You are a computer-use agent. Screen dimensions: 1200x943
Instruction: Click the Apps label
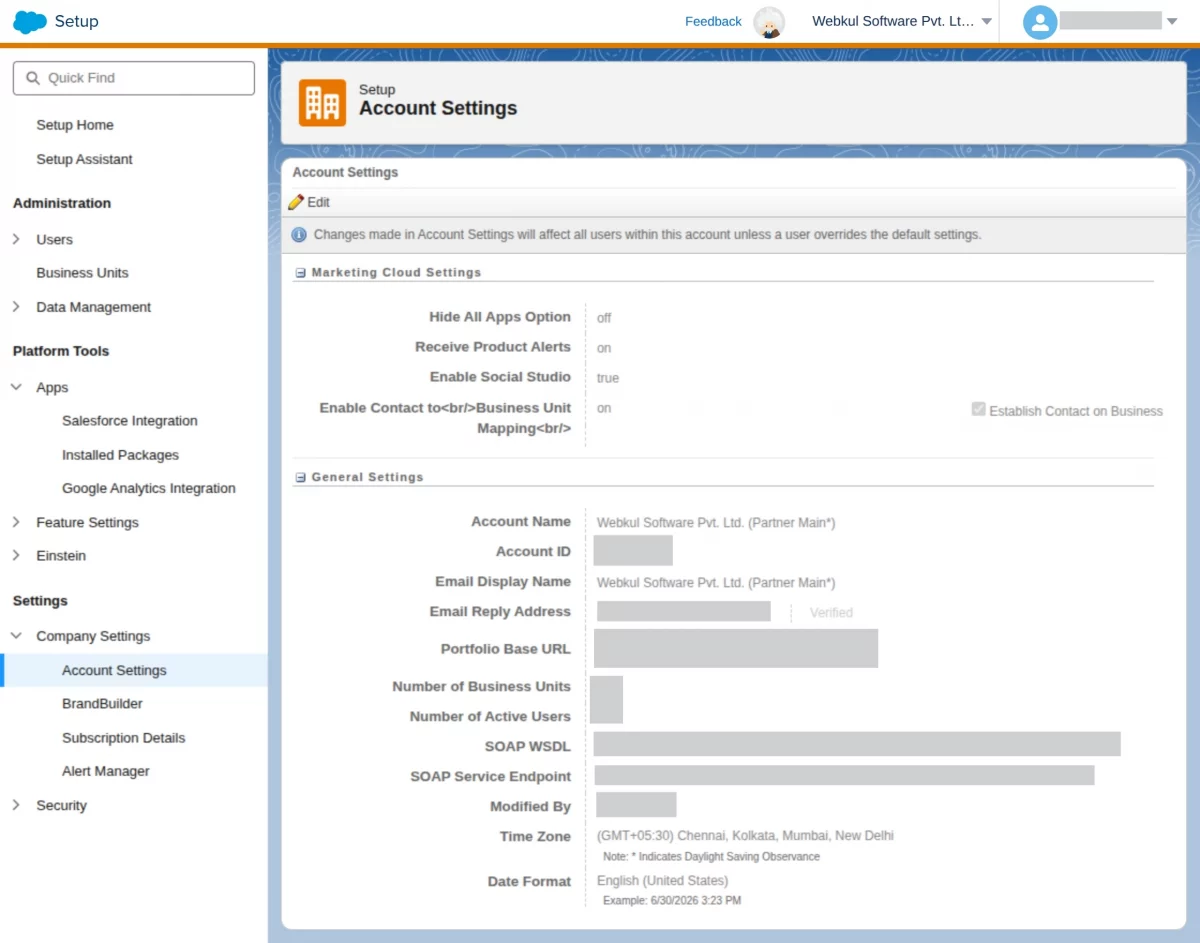click(x=52, y=387)
